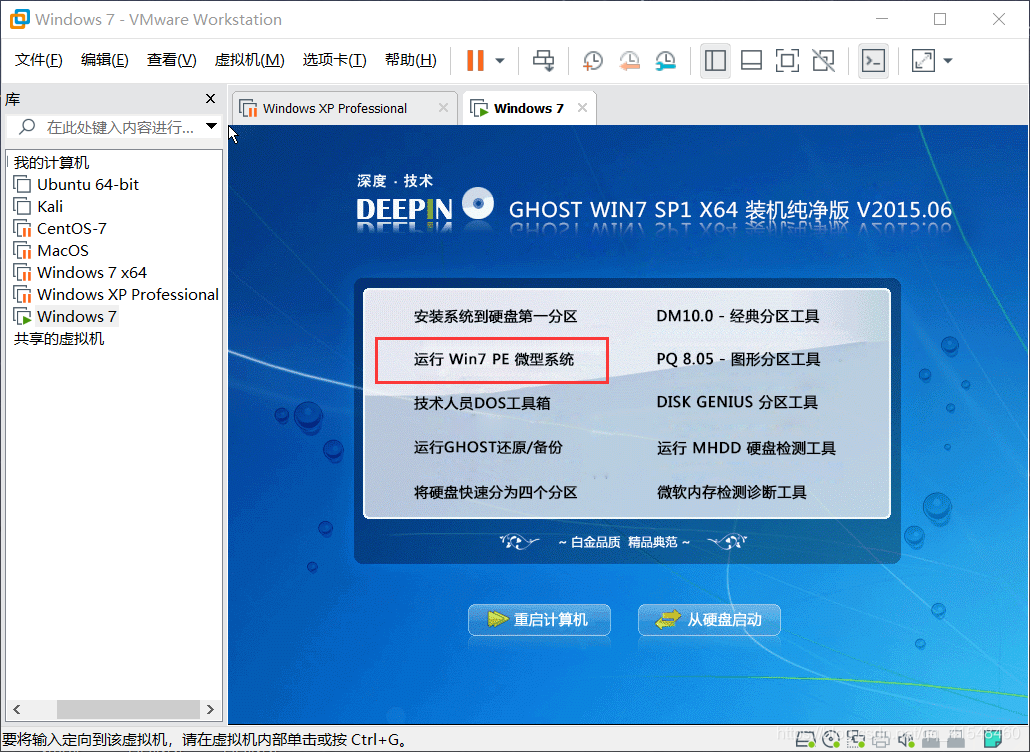Close the Windows XP Professional tab
1030x752 pixels.
(x=443, y=108)
